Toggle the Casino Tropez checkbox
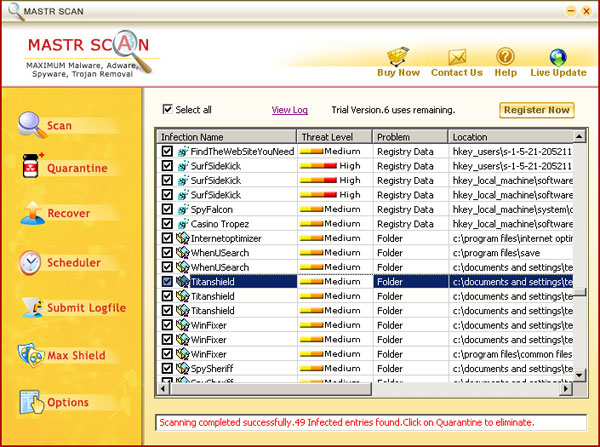600x447 pixels. pyautogui.click(x=167, y=224)
